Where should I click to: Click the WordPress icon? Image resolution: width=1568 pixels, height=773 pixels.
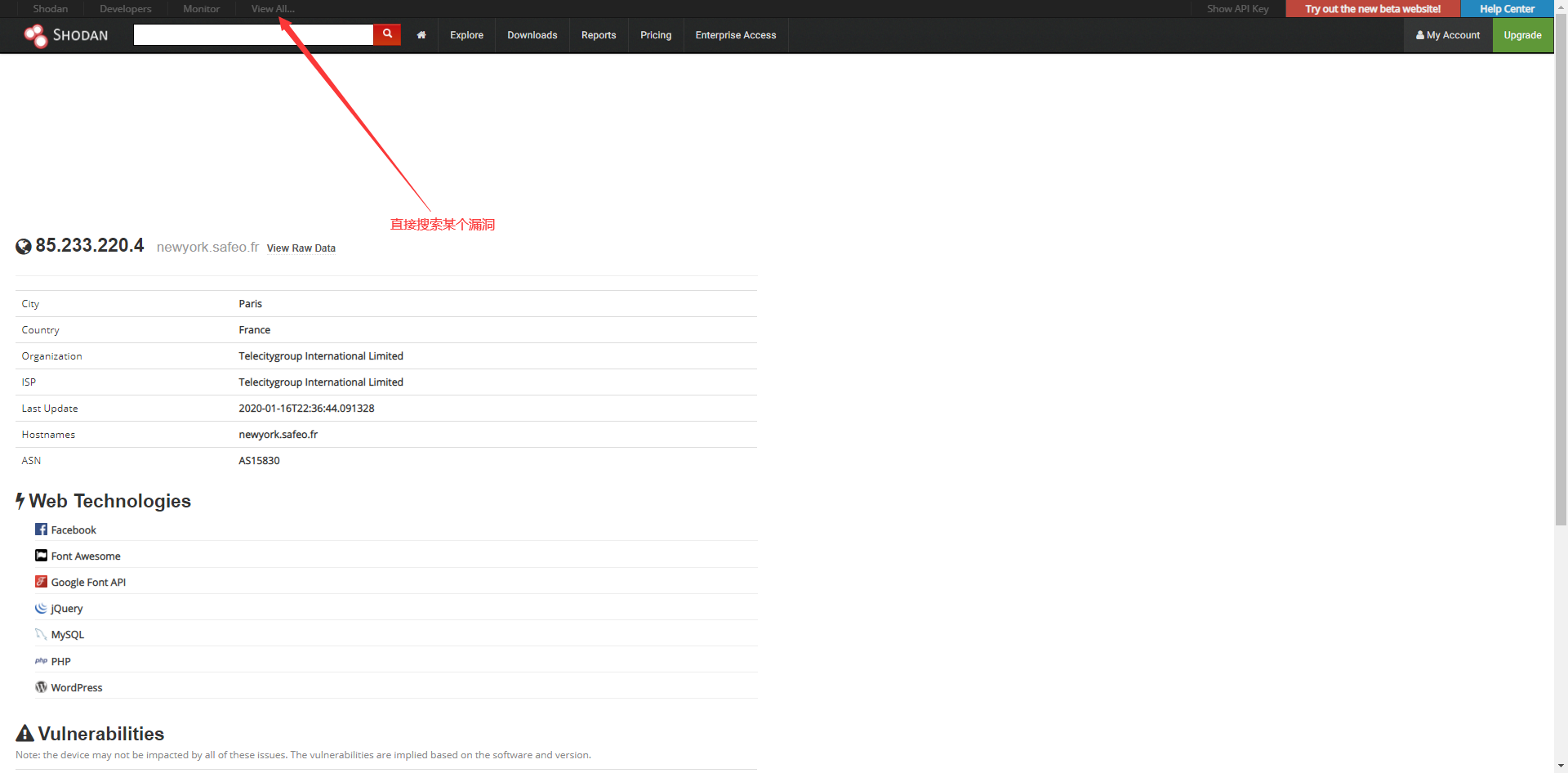point(41,687)
